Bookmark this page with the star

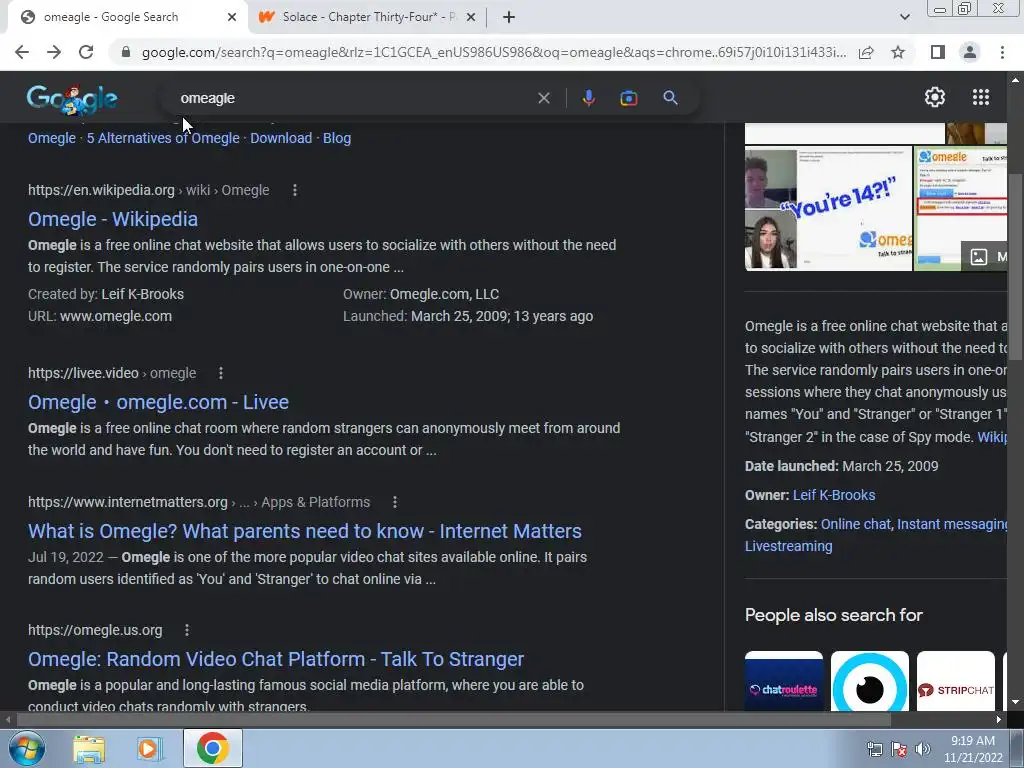[898, 52]
